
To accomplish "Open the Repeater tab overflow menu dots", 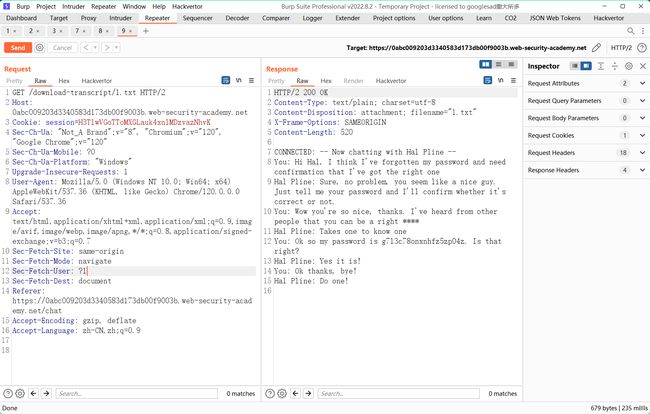I will [643, 31].
